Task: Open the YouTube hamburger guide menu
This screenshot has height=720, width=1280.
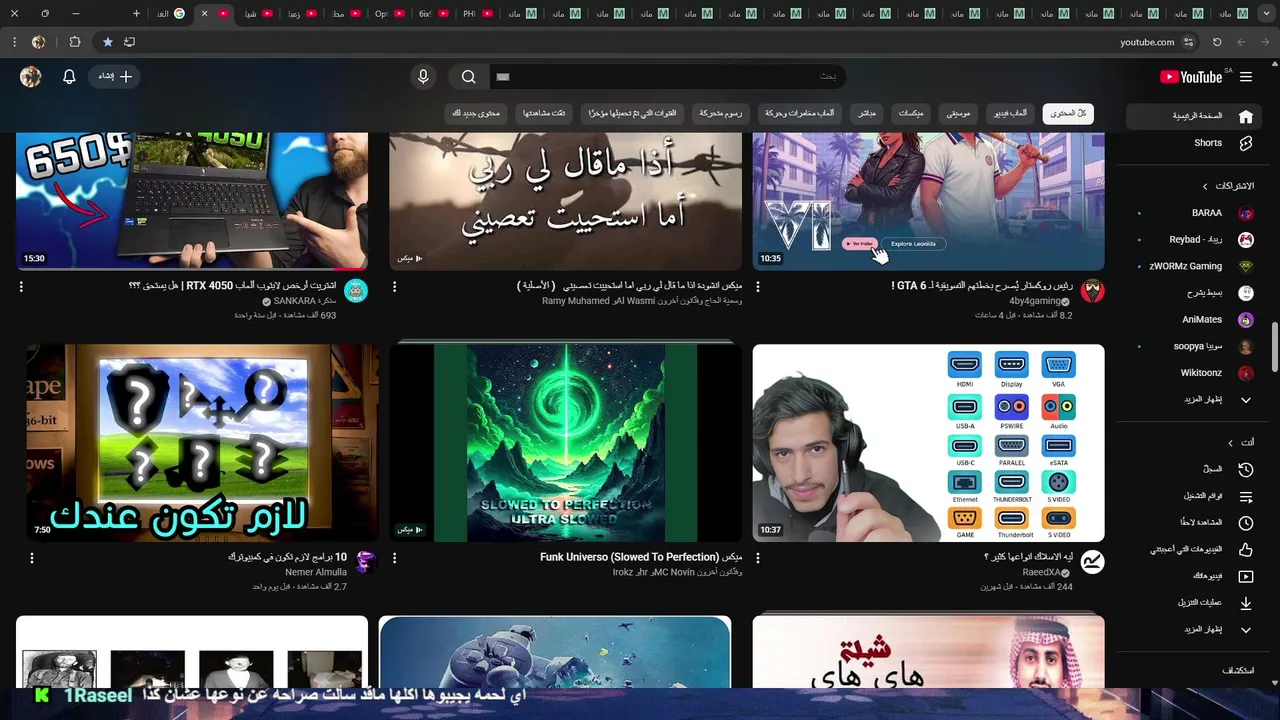Action: tap(1246, 77)
